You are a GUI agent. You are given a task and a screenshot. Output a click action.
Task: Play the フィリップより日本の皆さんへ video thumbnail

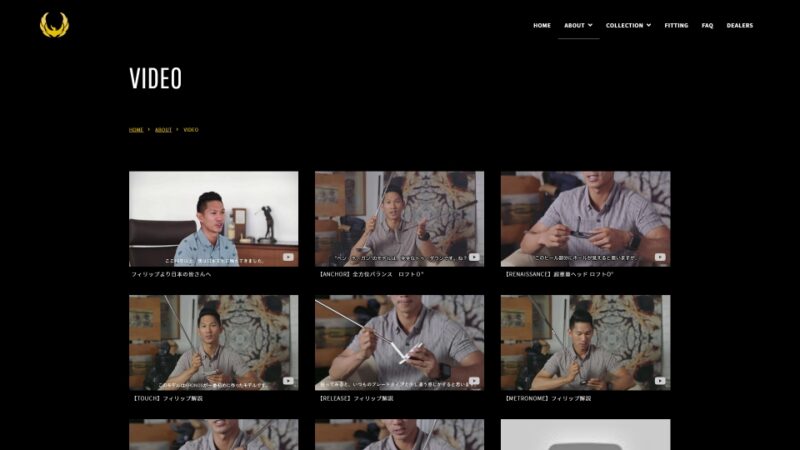click(x=213, y=218)
